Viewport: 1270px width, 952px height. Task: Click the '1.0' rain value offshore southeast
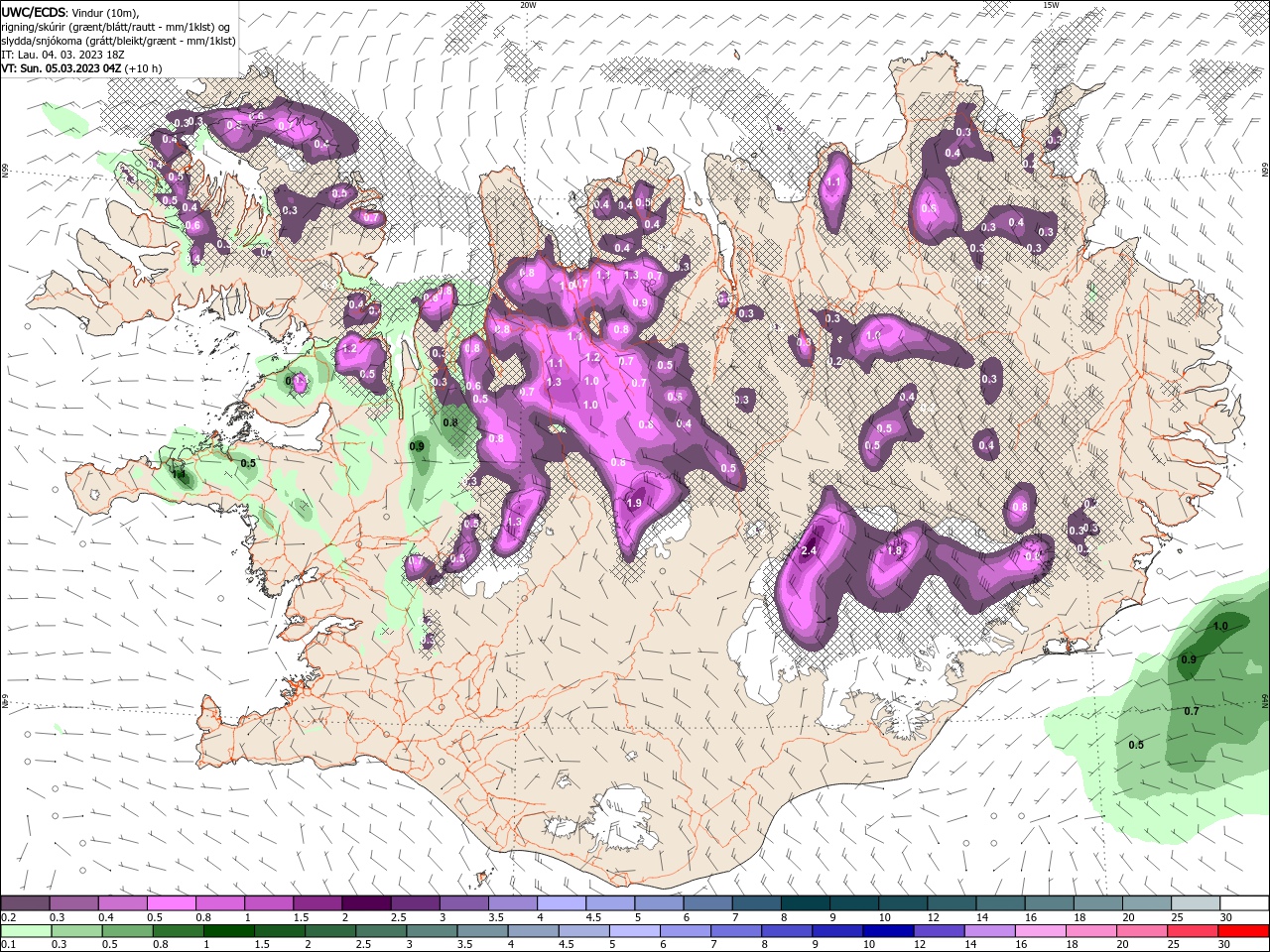click(1220, 626)
